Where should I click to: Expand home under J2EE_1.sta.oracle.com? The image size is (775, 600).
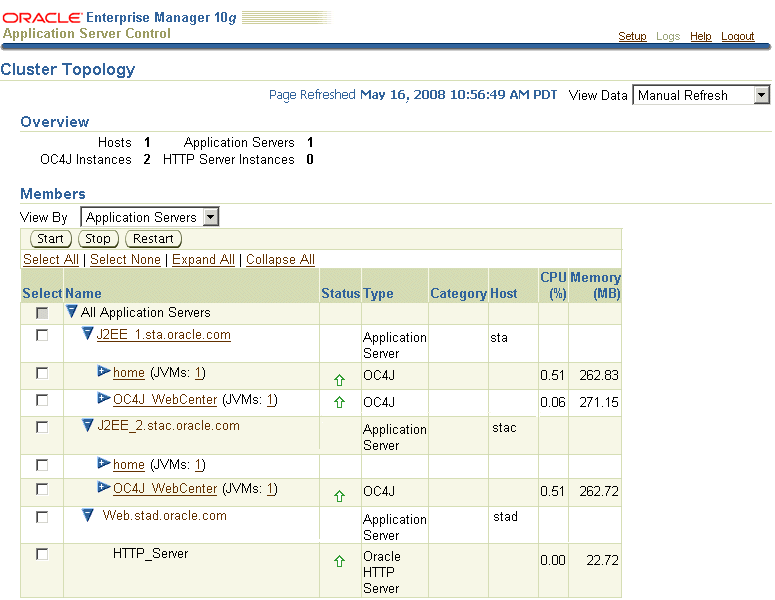[x=103, y=371]
